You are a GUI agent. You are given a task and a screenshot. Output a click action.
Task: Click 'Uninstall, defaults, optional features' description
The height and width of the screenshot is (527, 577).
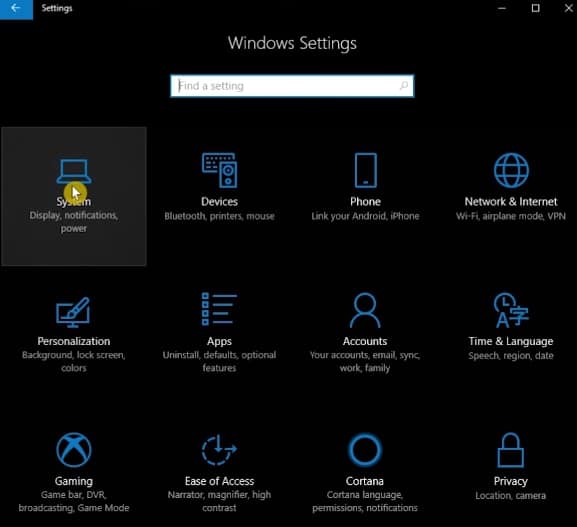point(219,361)
